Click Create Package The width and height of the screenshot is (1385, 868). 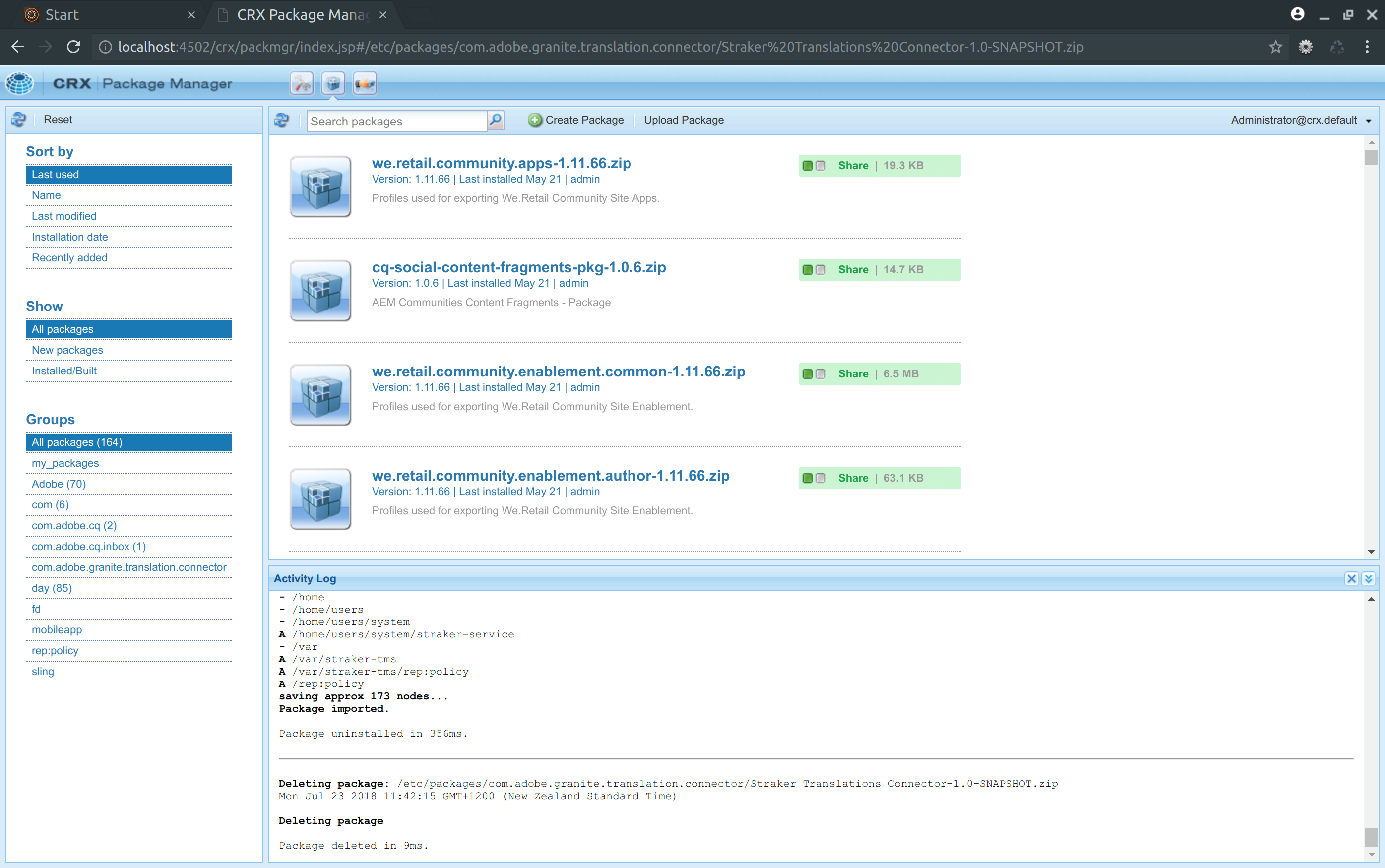point(584,120)
